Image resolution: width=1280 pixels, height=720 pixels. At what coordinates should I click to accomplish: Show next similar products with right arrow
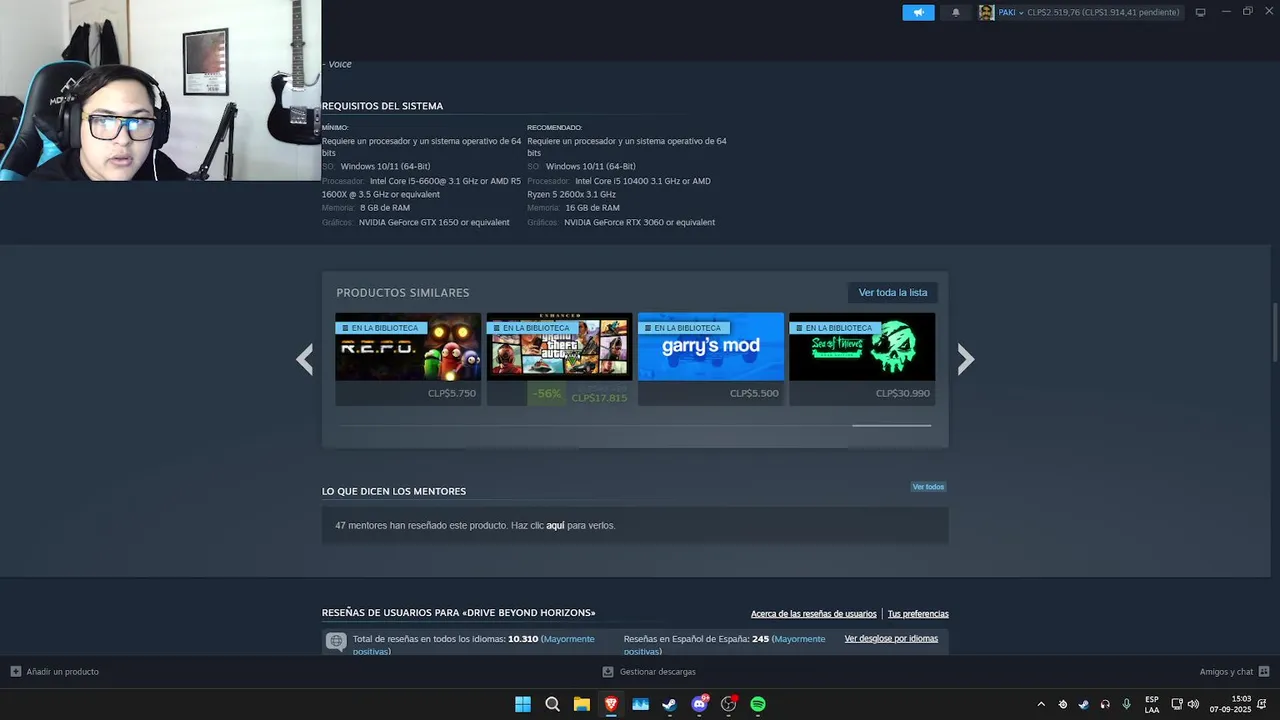click(965, 359)
